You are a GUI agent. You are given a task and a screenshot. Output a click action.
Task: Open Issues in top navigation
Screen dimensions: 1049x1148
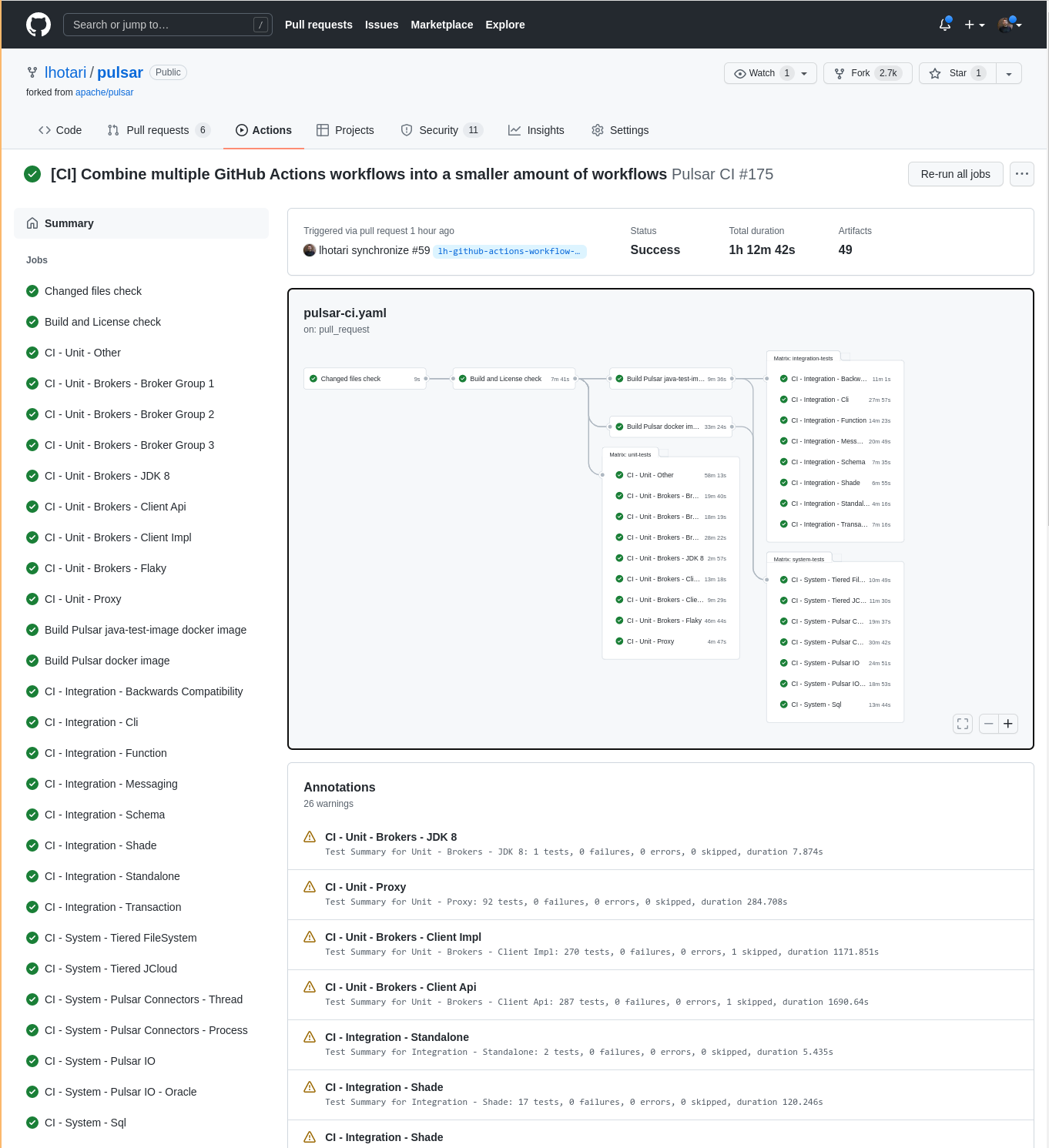pos(382,25)
